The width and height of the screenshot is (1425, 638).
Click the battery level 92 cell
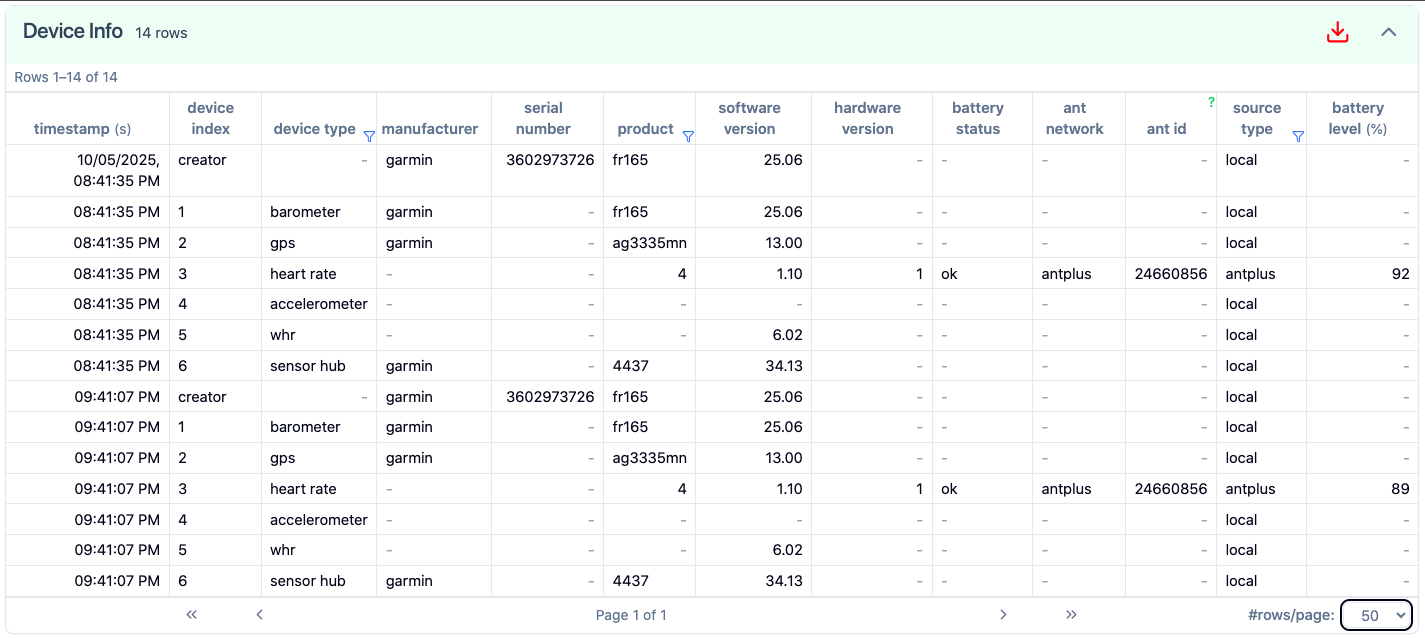pyautogui.click(x=1399, y=274)
